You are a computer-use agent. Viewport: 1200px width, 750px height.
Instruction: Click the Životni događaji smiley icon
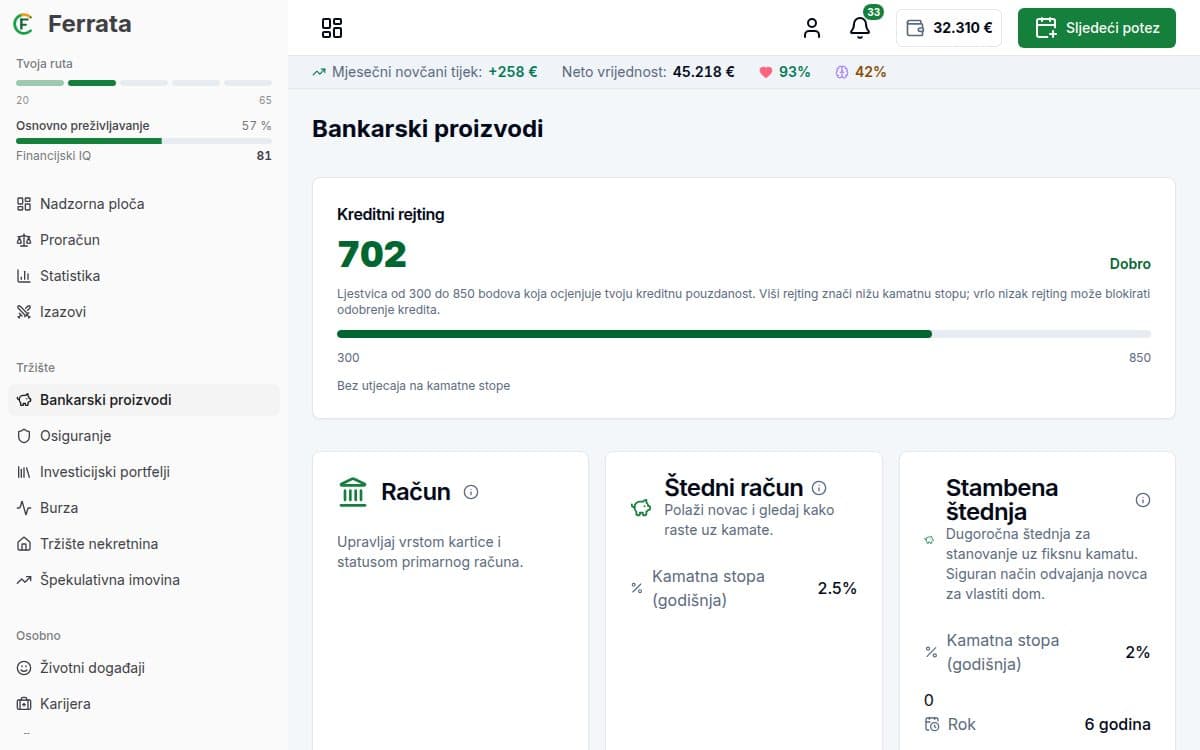24,668
